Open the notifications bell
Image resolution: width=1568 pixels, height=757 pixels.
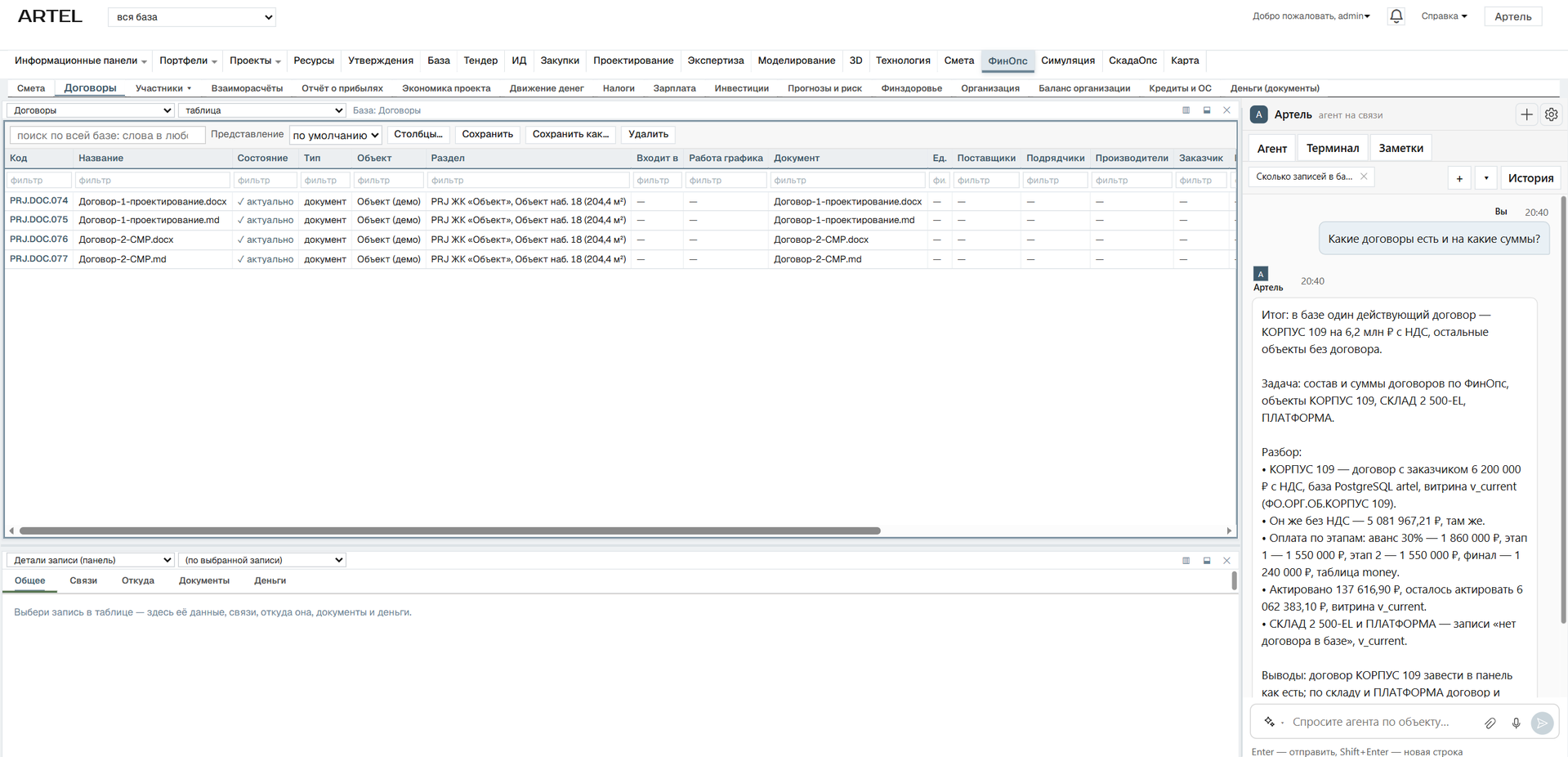tap(1396, 16)
